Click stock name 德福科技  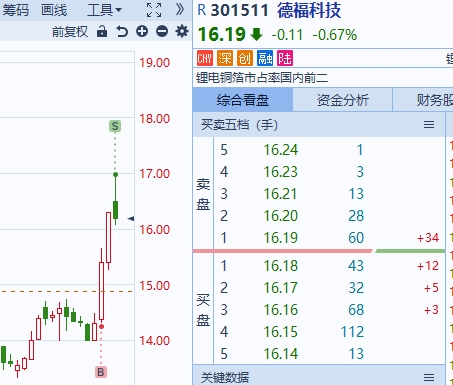click(x=309, y=10)
